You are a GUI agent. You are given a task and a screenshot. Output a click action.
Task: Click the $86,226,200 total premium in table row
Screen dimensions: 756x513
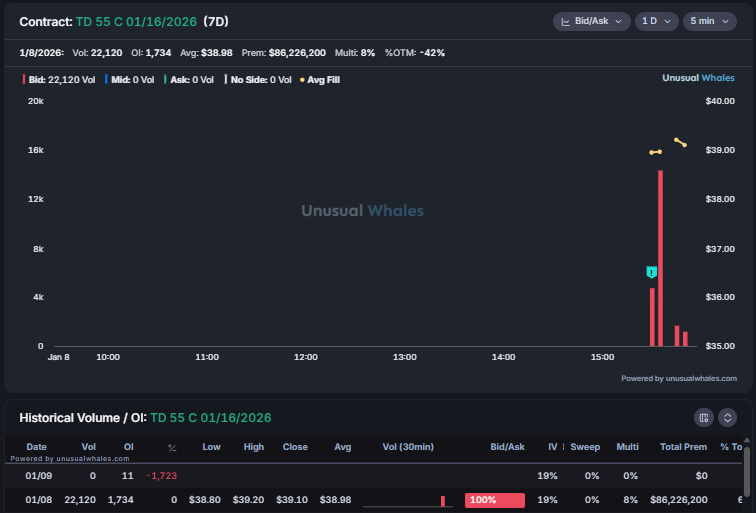(678, 500)
